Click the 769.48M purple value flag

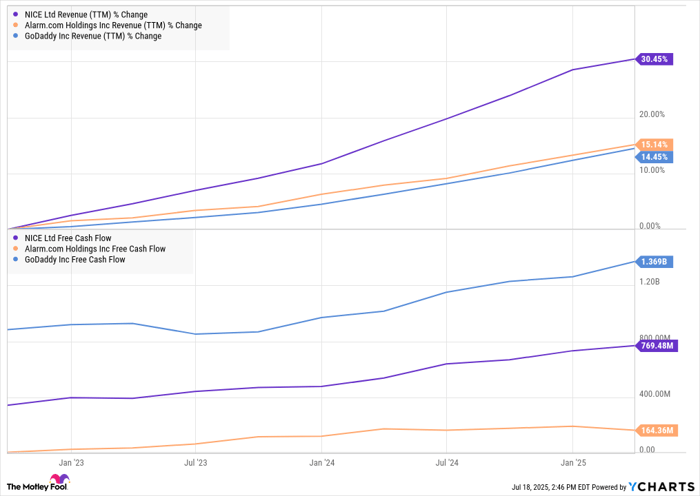tap(656, 346)
